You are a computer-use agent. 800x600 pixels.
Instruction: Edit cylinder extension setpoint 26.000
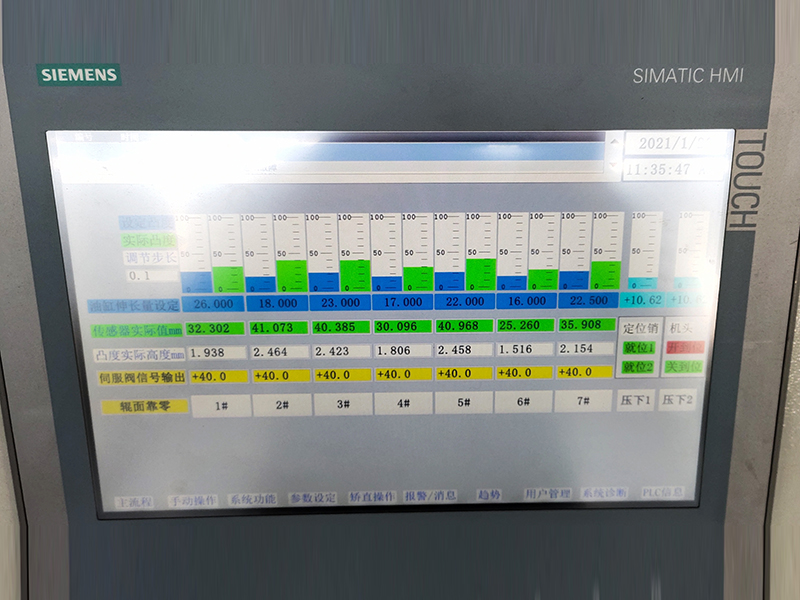tap(214, 303)
